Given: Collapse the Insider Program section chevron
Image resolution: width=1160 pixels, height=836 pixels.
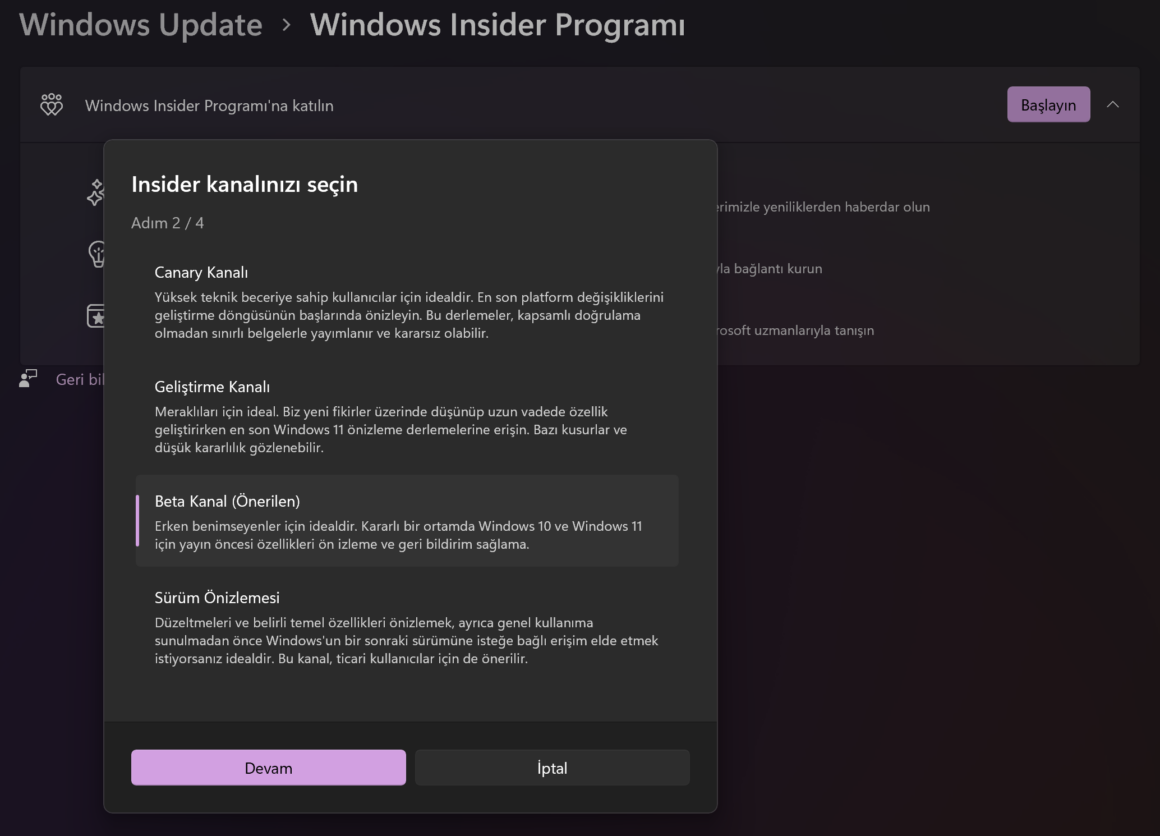Looking at the screenshot, I should coord(1113,105).
